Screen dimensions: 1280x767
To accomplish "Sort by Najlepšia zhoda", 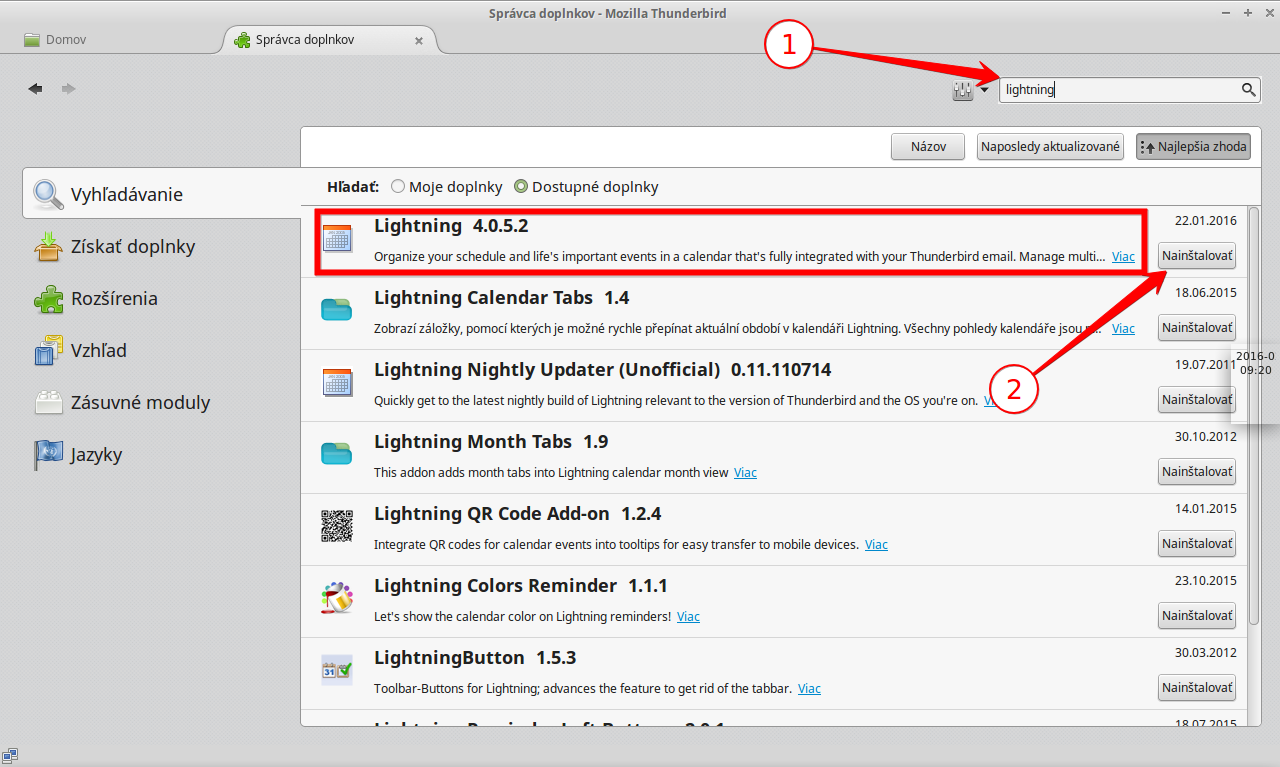I will tap(1193, 147).
